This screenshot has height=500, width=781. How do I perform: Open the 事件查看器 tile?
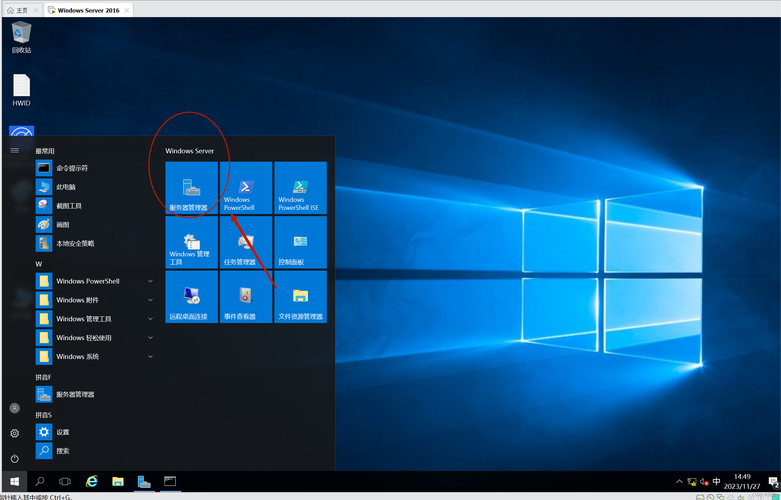pos(246,297)
